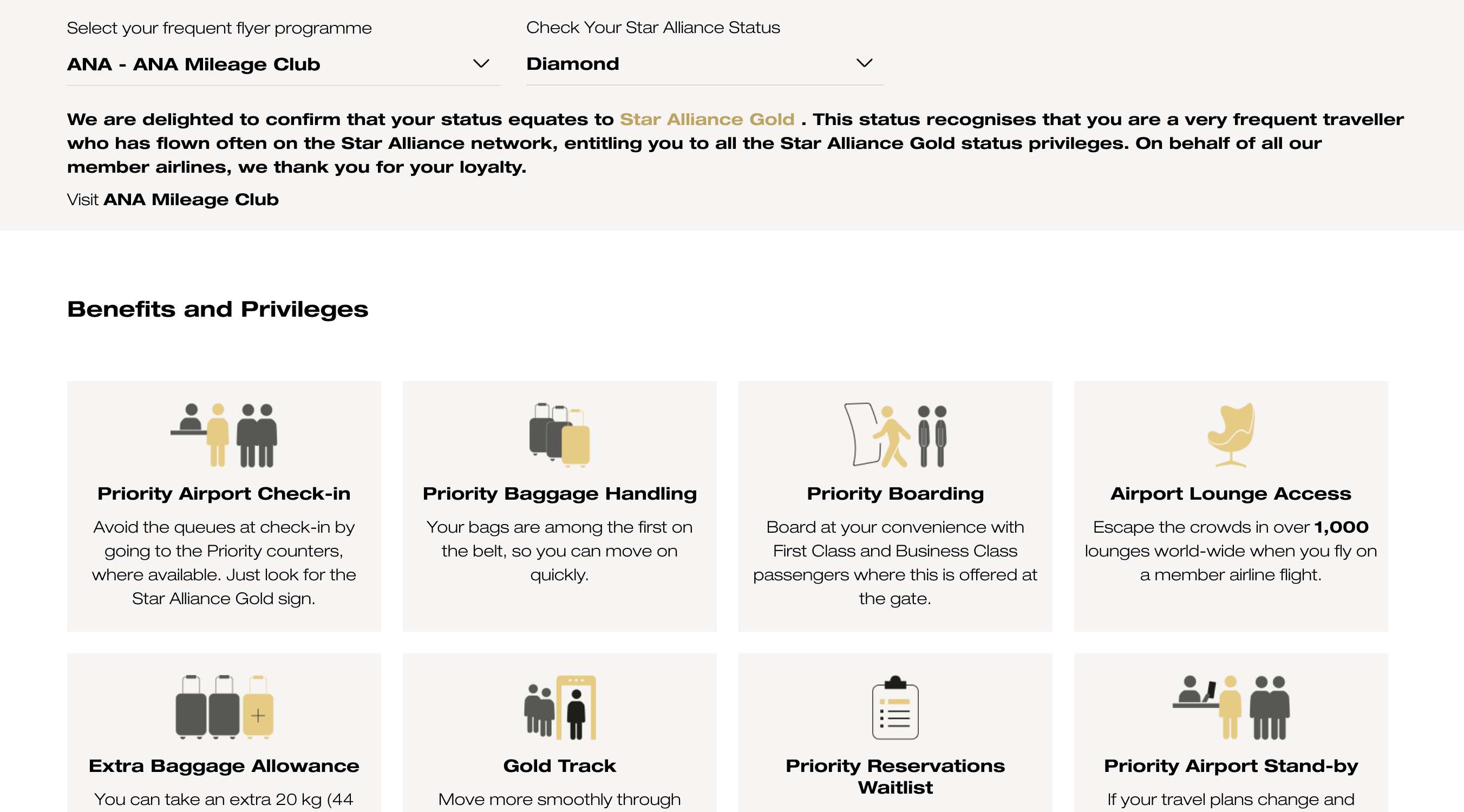Click the chevron beside Diamond status

[864, 63]
